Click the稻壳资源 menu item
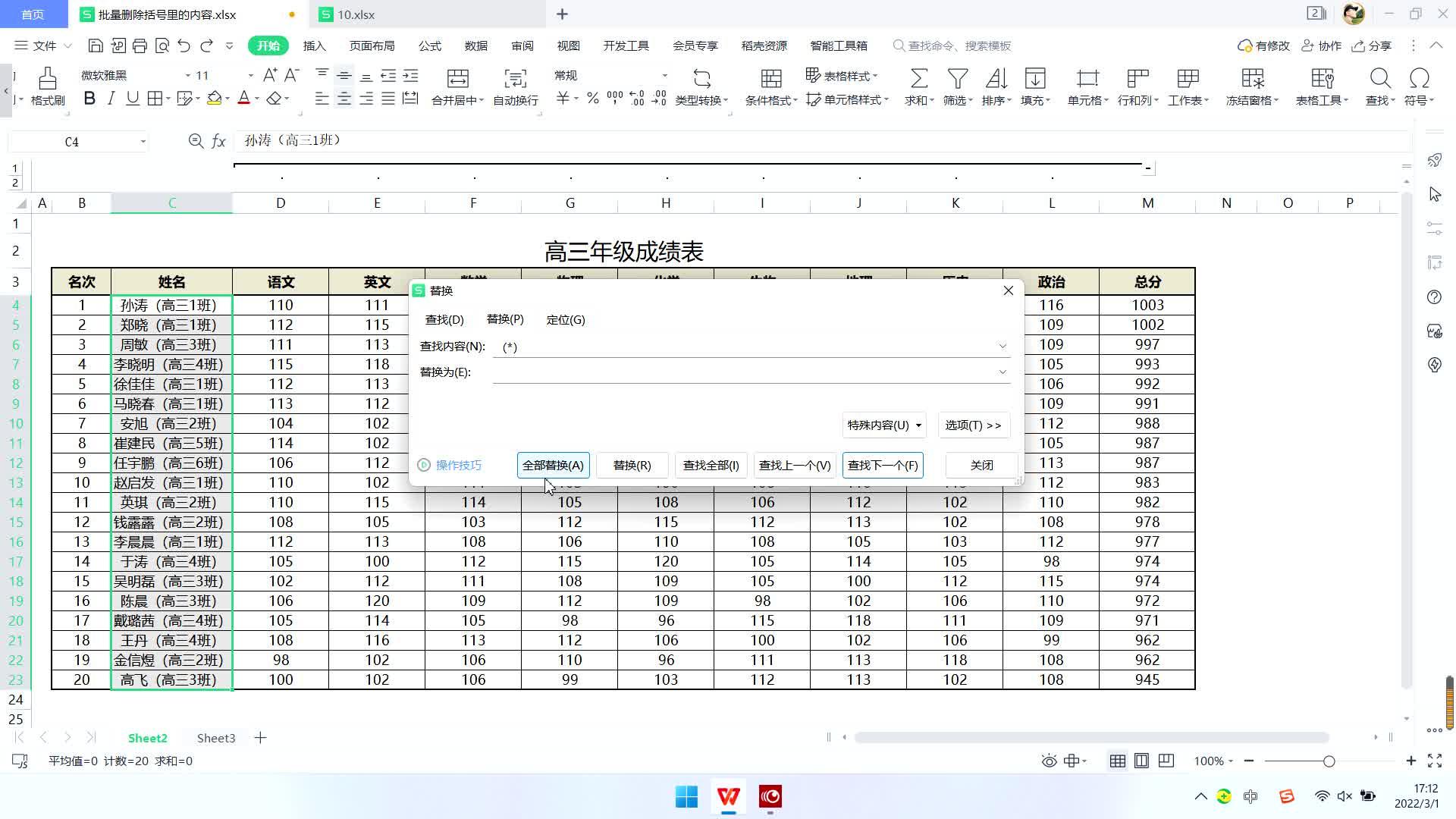 (764, 46)
